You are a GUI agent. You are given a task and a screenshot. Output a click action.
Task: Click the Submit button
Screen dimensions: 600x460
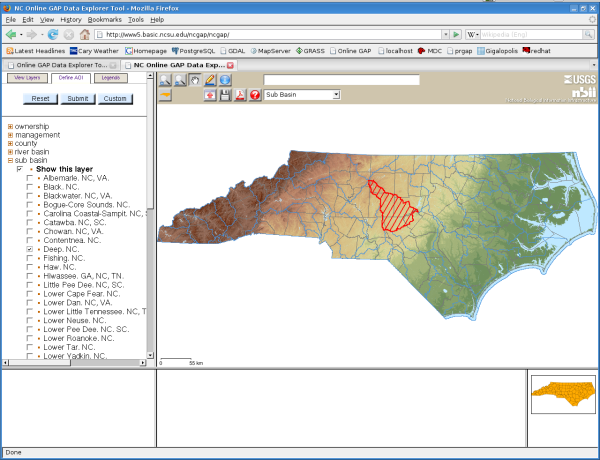(x=78, y=99)
